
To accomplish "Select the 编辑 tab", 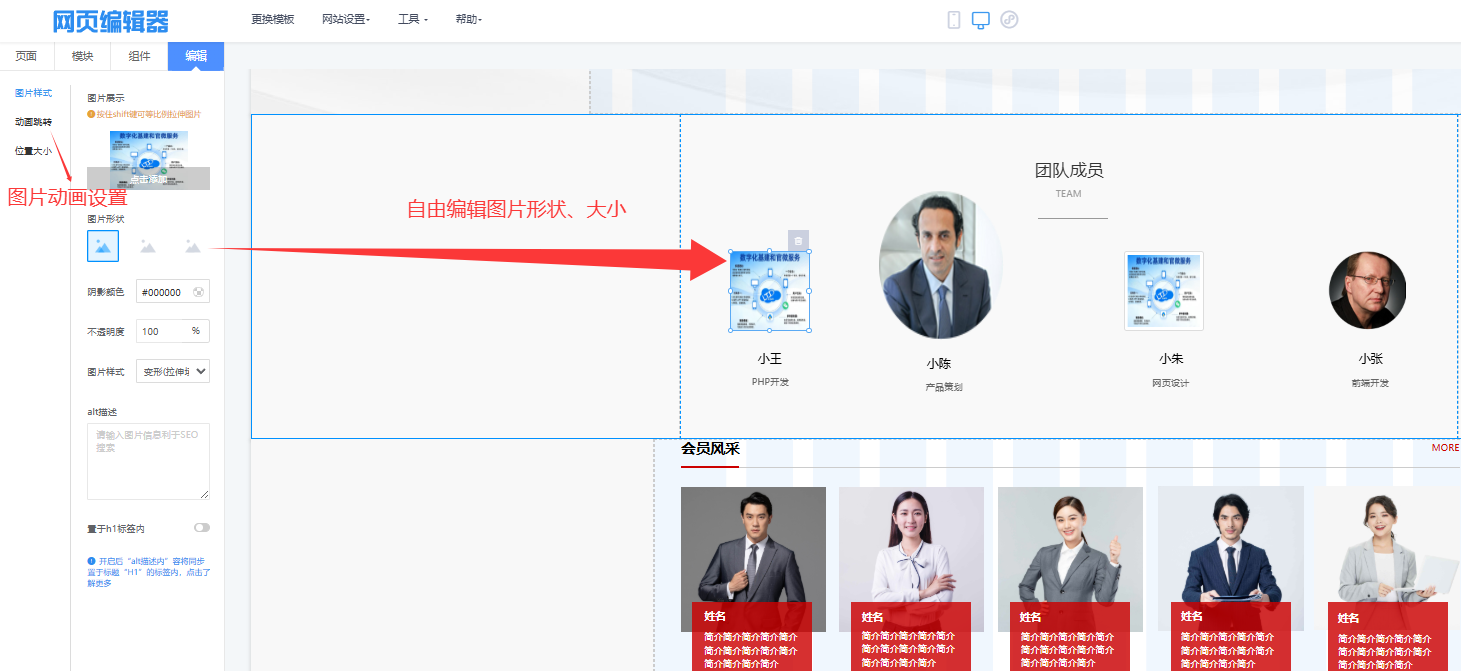I will tap(196, 56).
